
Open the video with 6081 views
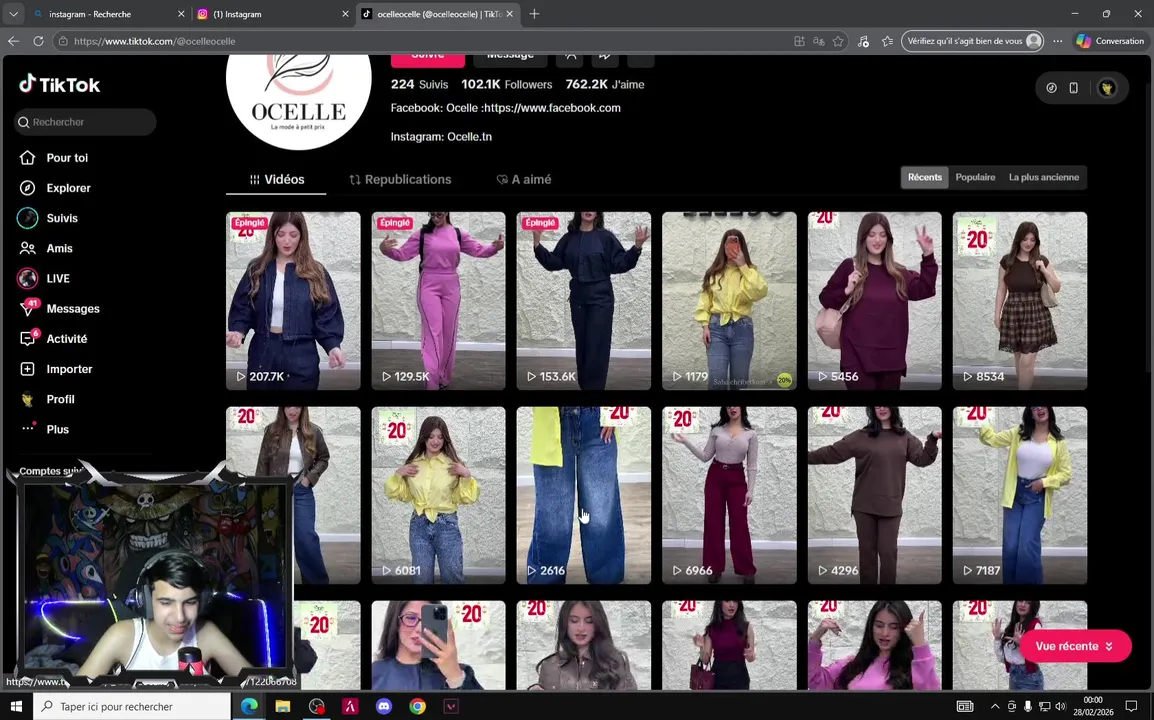(439, 495)
